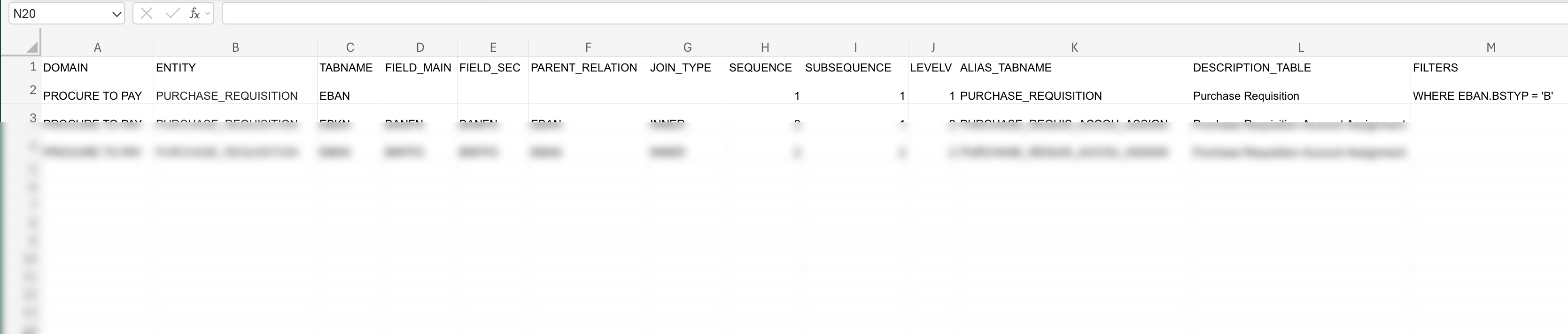Select row 1 header
Image resolution: width=1568 pixels, height=334 pixels.
(x=33, y=66)
